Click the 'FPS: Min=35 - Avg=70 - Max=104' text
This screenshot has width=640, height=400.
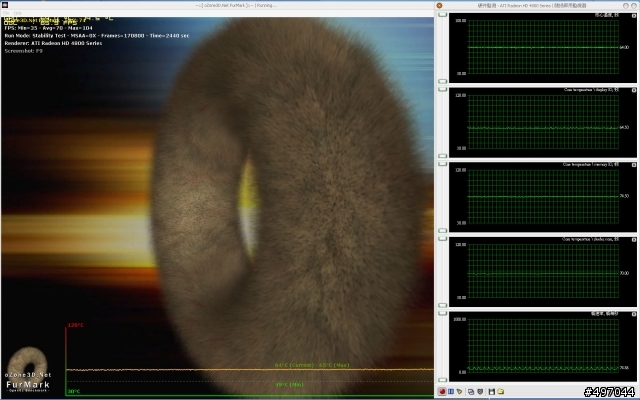coord(49,28)
